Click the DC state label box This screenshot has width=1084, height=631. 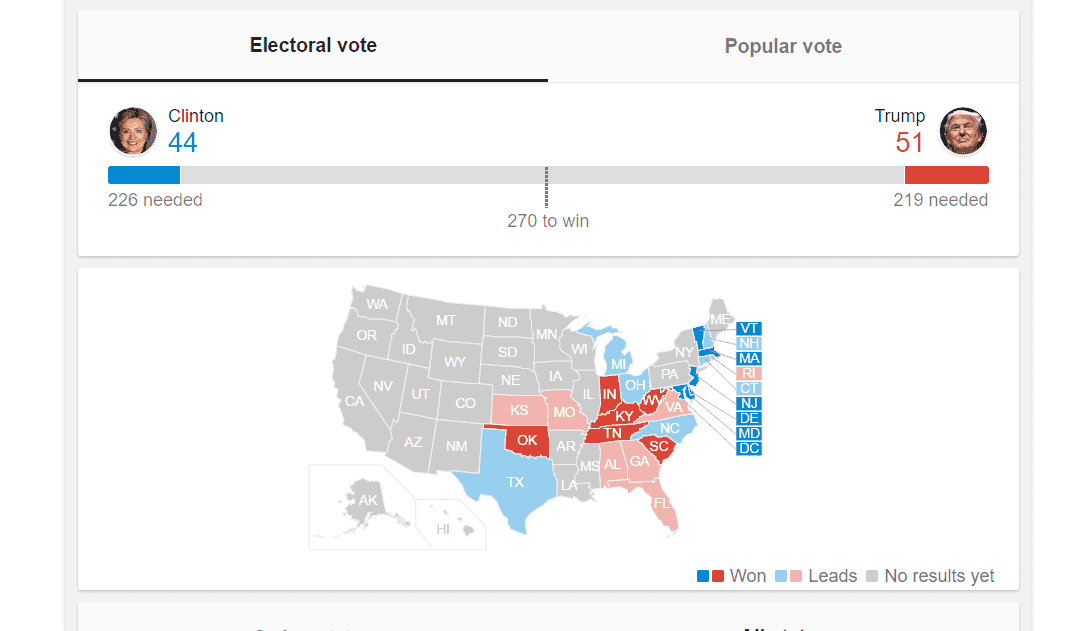[x=749, y=448]
